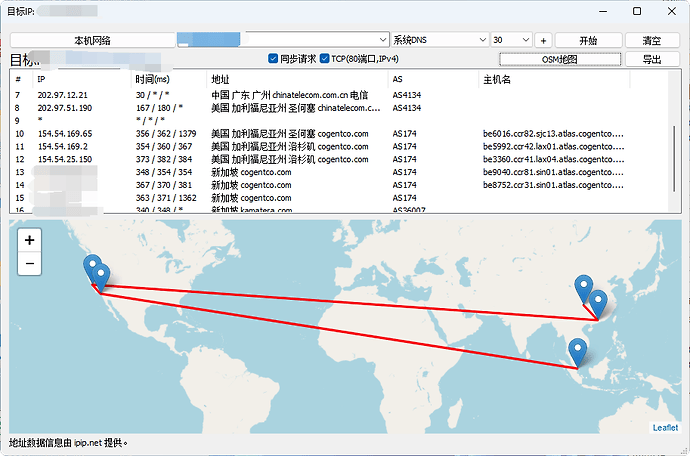Click the table vertical scrollbar thumb
The height and width of the screenshot is (456, 690).
tap(674, 158)
